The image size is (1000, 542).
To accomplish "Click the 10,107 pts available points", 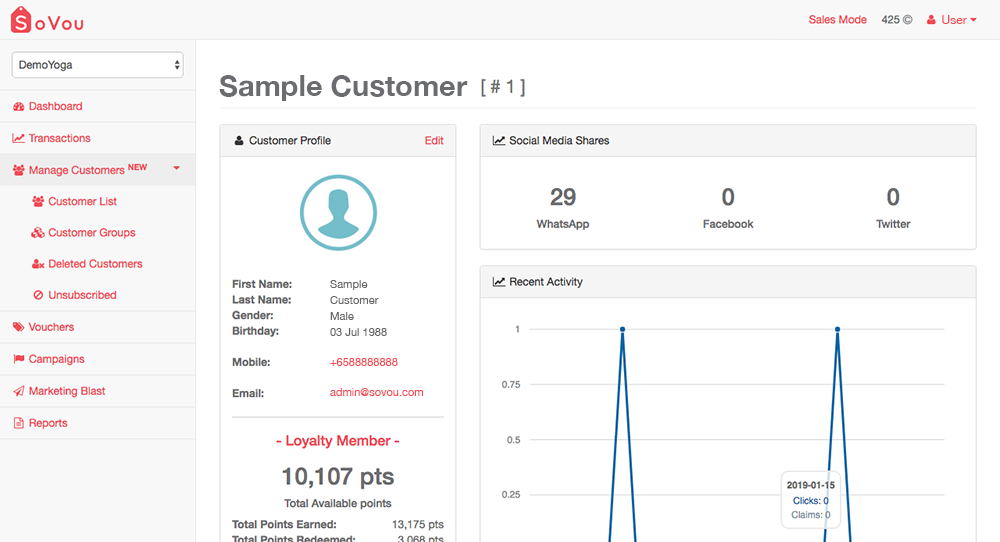I will [338, 476].
